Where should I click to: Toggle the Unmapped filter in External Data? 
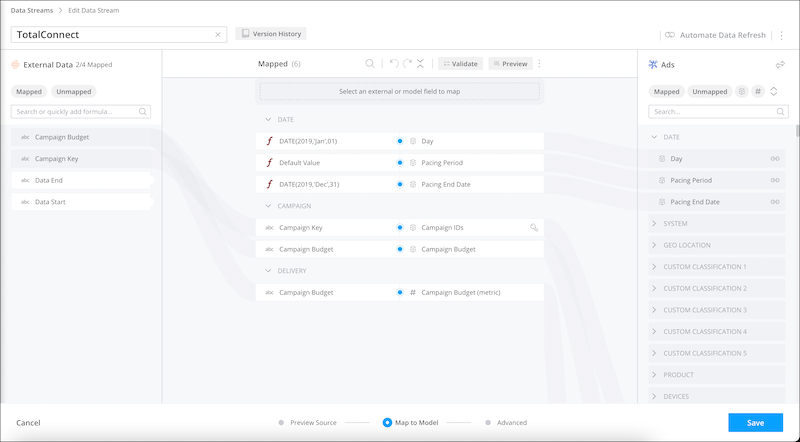[73, 91]
